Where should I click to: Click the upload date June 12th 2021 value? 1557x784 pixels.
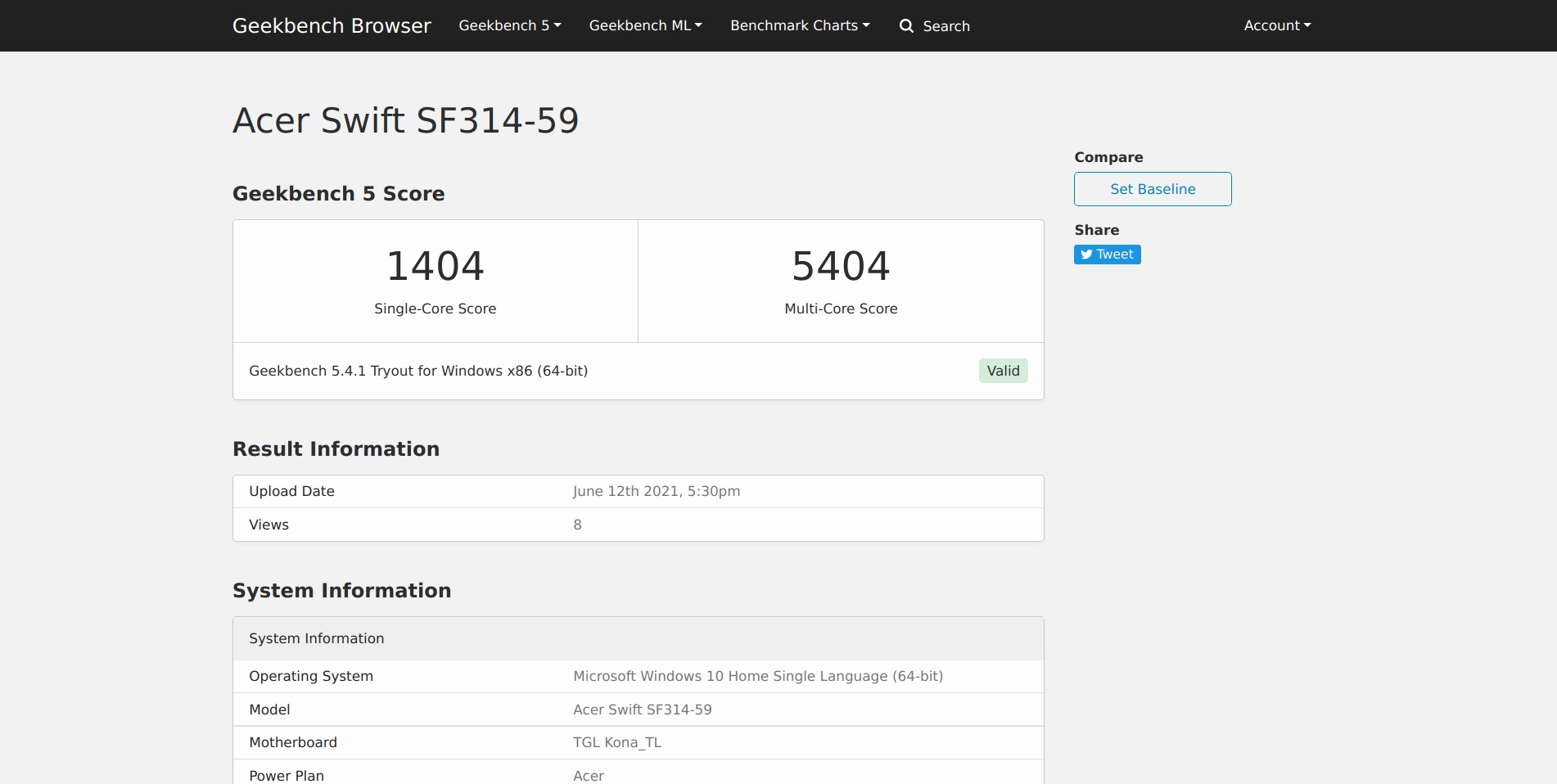tap(657, 491)
